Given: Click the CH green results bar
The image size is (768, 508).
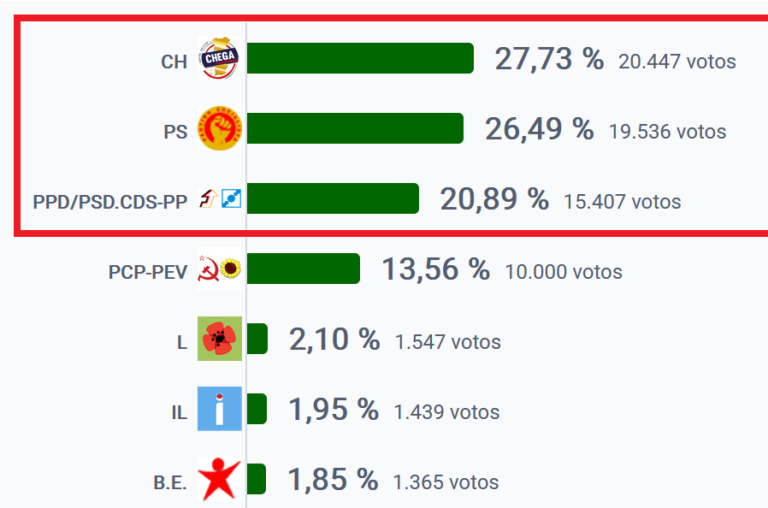Looking at the screenshot, I should point(360,59).
